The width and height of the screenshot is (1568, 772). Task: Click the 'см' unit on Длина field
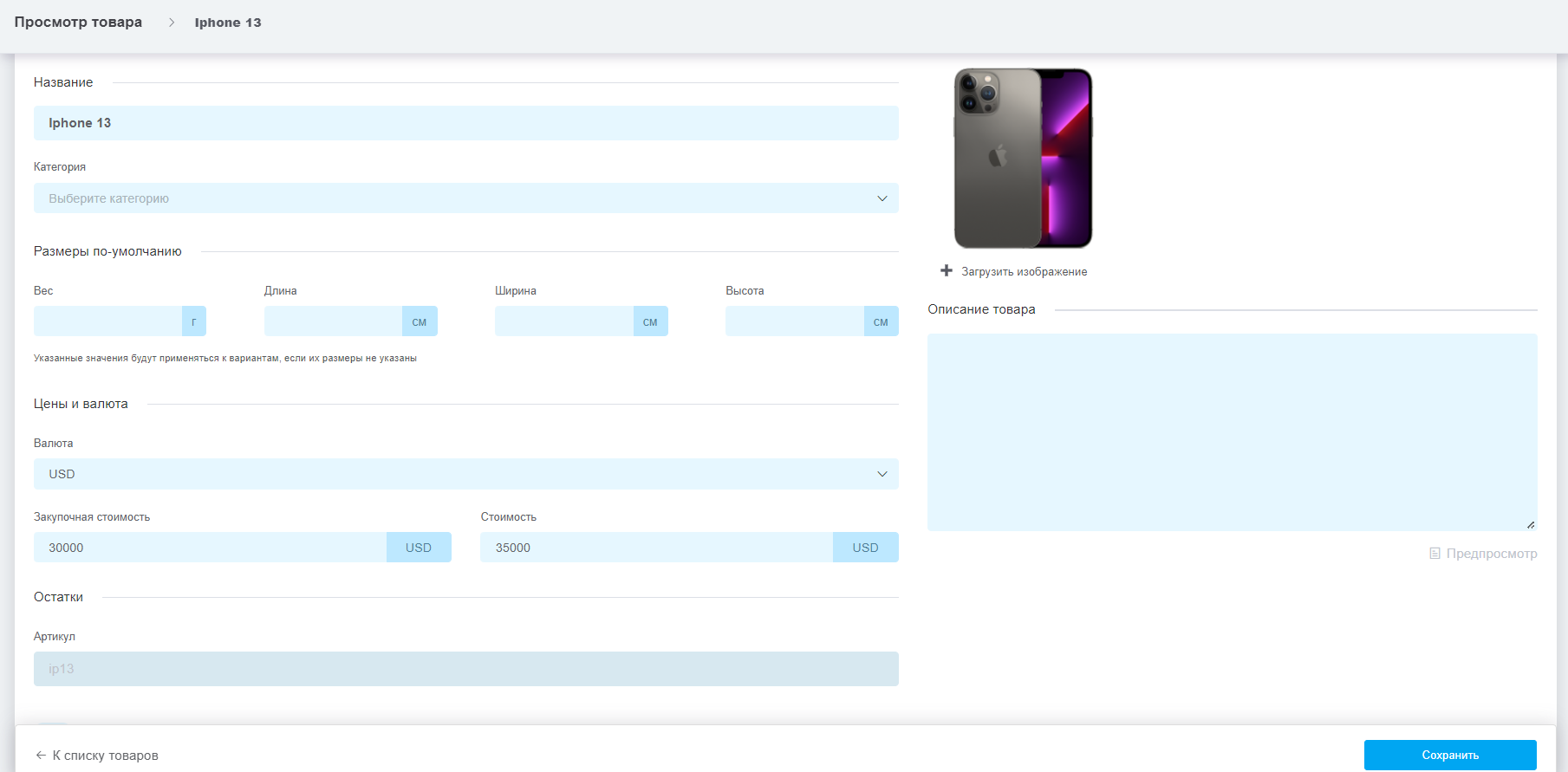point(420,321)
